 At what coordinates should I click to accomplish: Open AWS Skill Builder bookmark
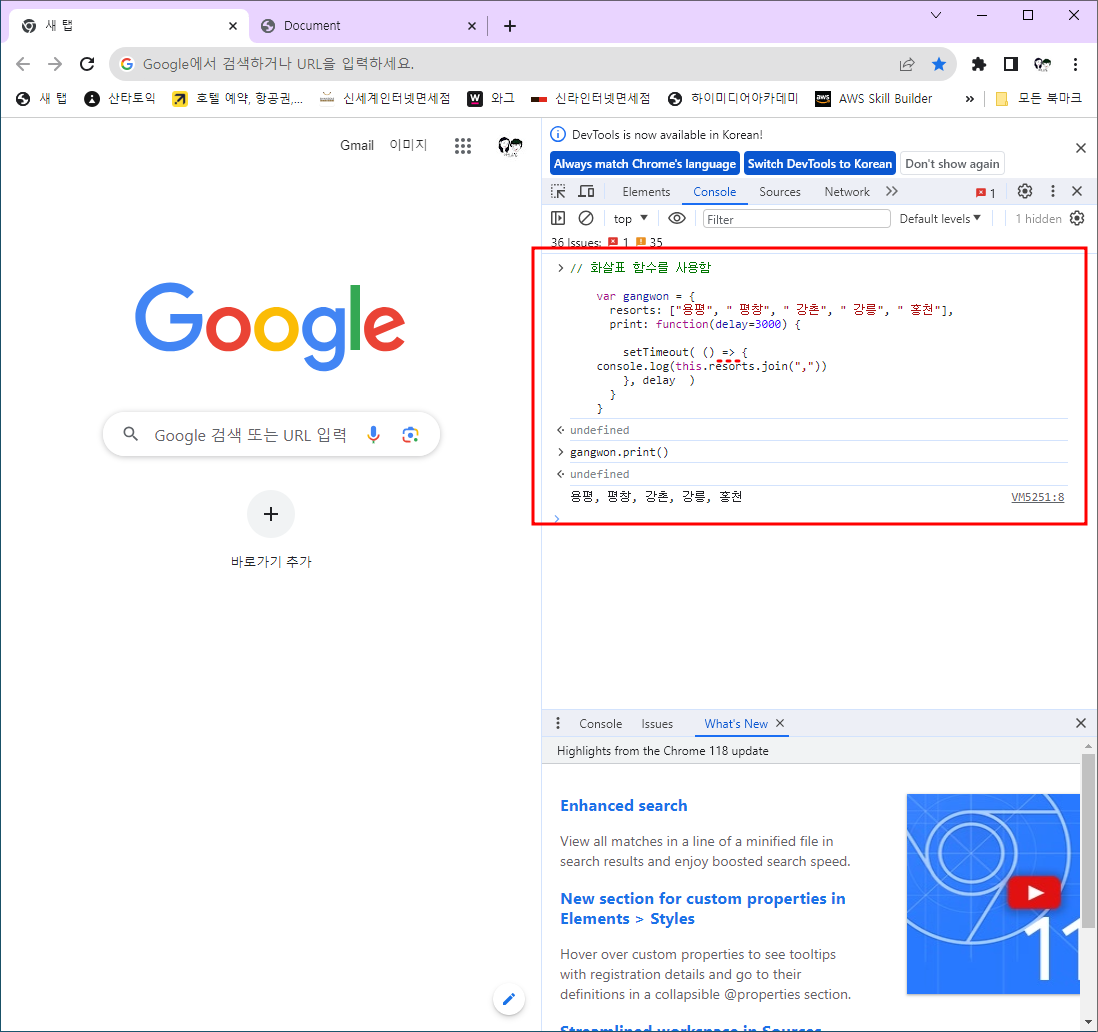[874, 99]
